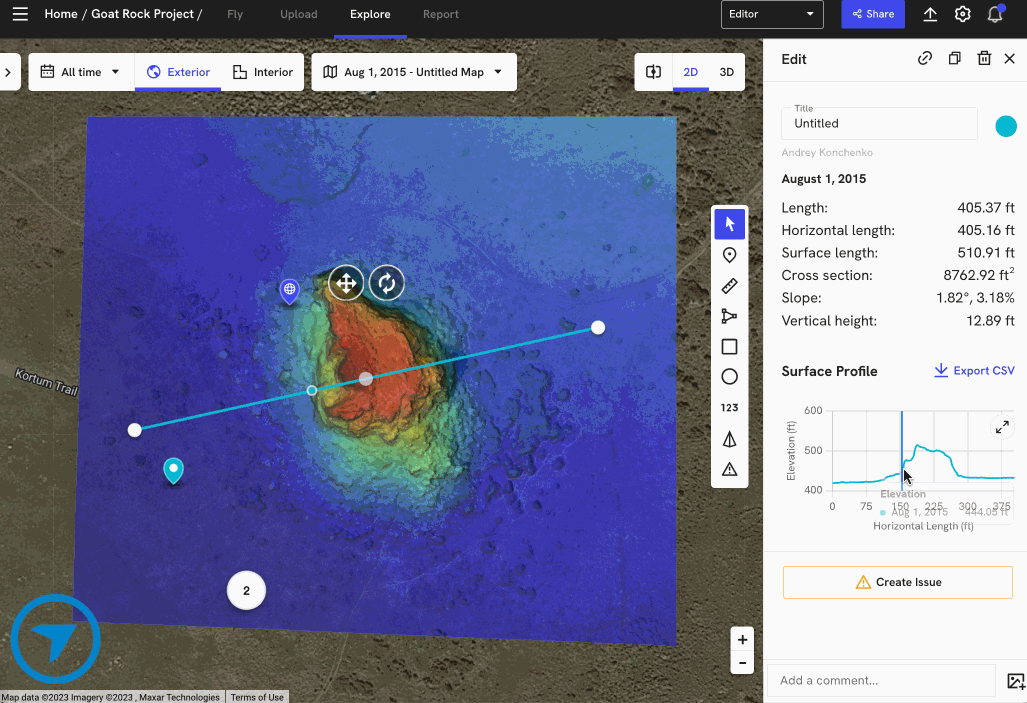
Task: Open the Aug 1, 2015 map selector
Action: pyautogui.click(x=413, y=71)
